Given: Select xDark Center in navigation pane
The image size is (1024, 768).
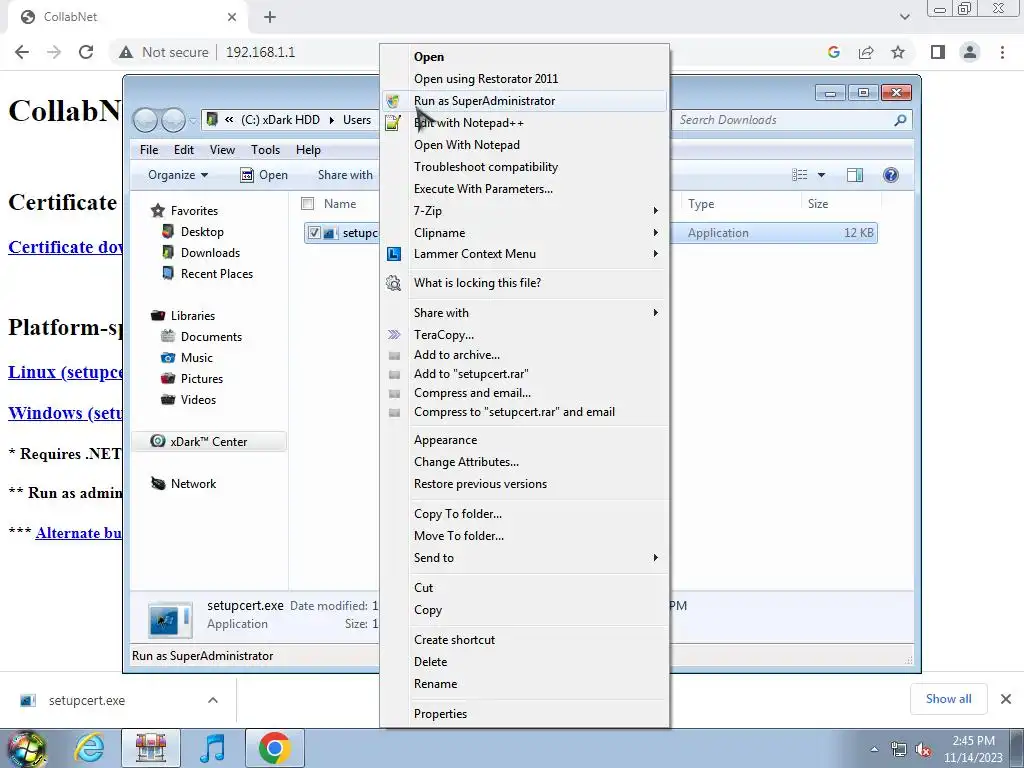Looking at the screenshot, I should pyautogui.click(x=208, y=442).
